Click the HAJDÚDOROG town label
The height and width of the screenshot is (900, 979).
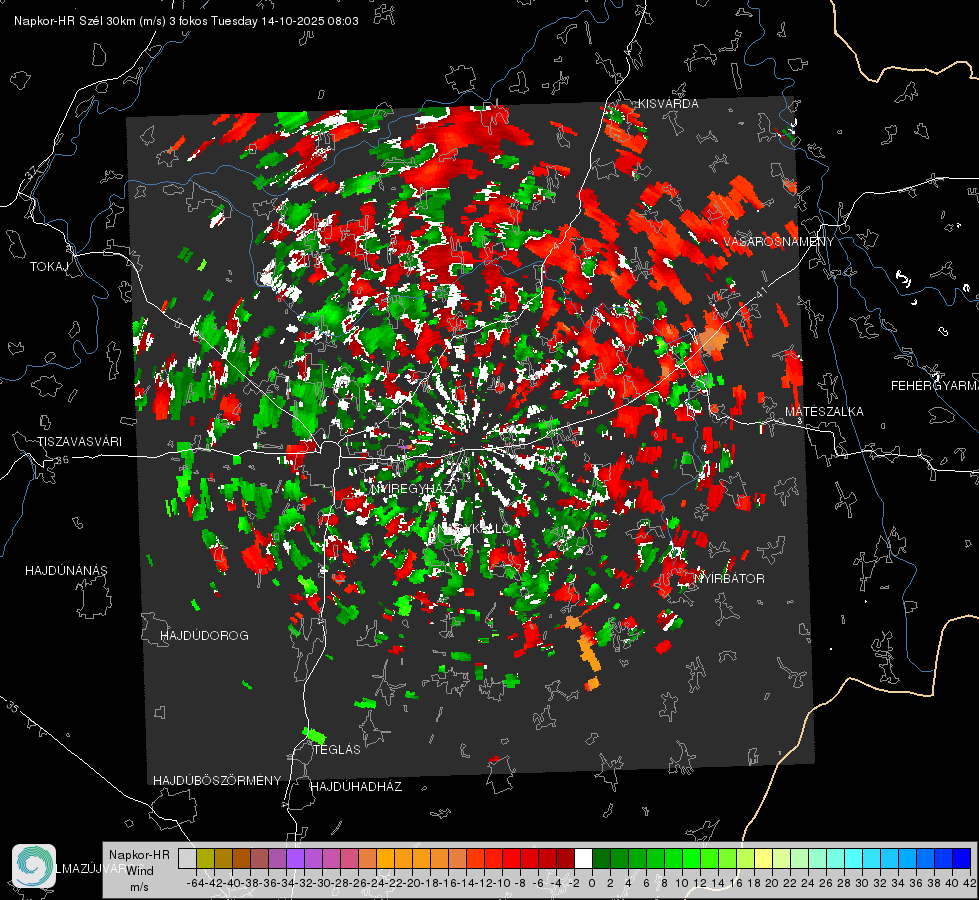(x=204, y=636)
